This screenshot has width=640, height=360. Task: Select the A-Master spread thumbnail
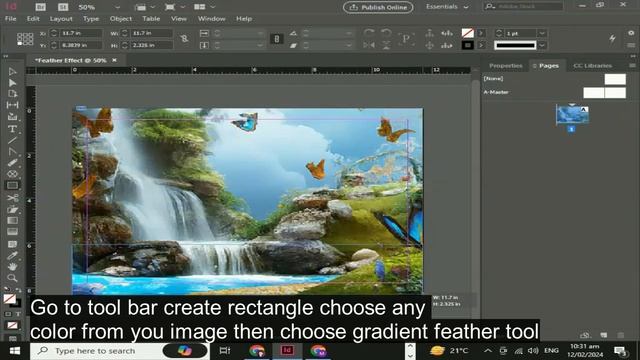pos(604,93)
